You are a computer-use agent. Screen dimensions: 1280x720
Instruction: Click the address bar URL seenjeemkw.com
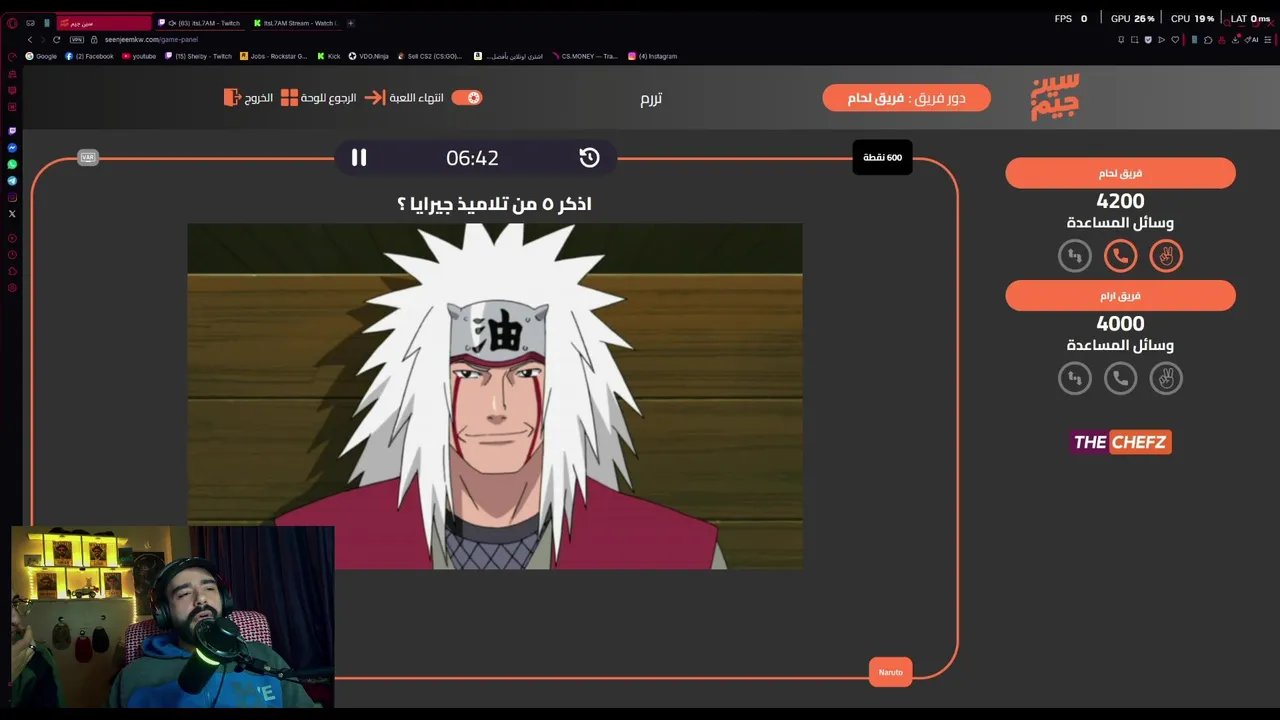[x=151, y=40]
